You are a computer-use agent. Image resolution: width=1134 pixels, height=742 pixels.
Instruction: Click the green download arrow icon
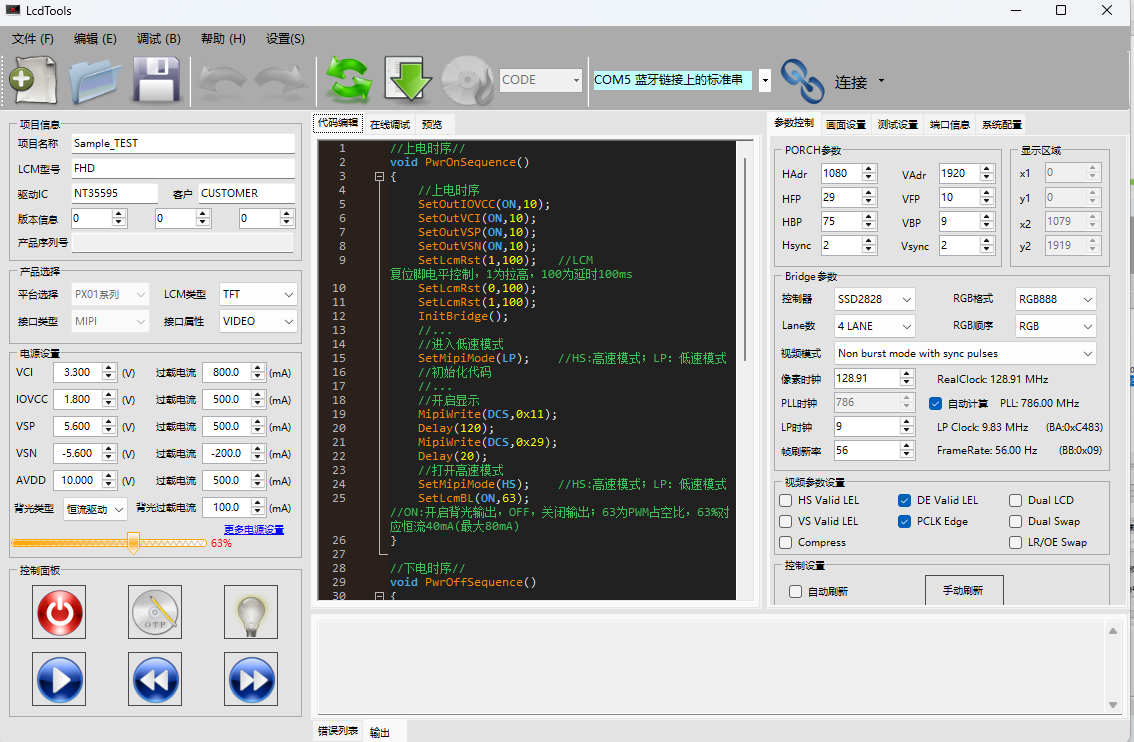(x=407, y=80)
